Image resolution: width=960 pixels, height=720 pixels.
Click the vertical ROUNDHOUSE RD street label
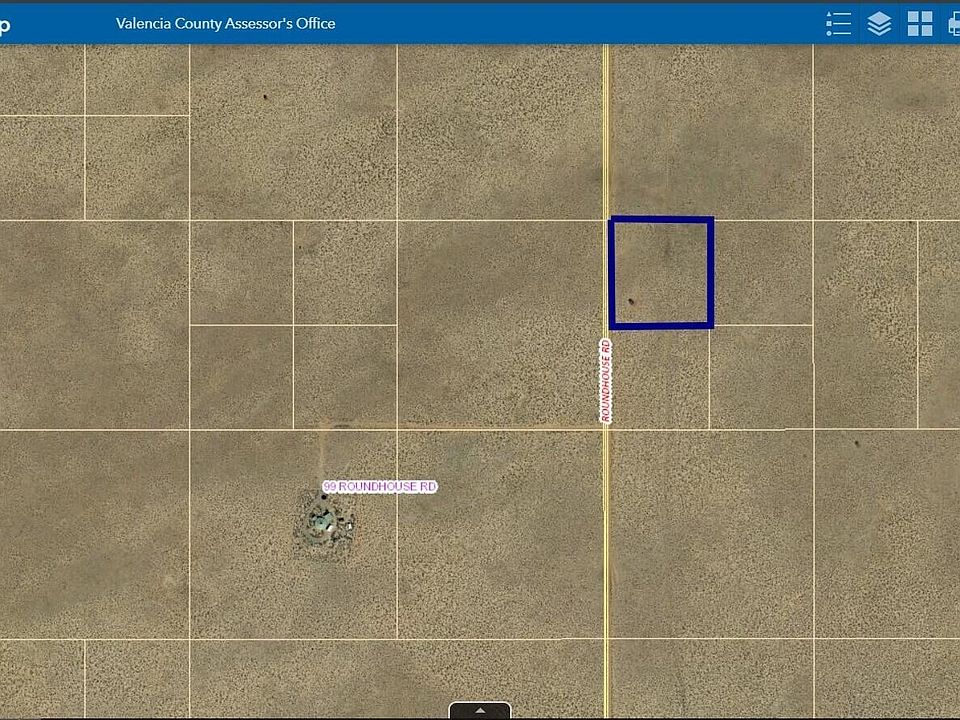click(606, 380)
